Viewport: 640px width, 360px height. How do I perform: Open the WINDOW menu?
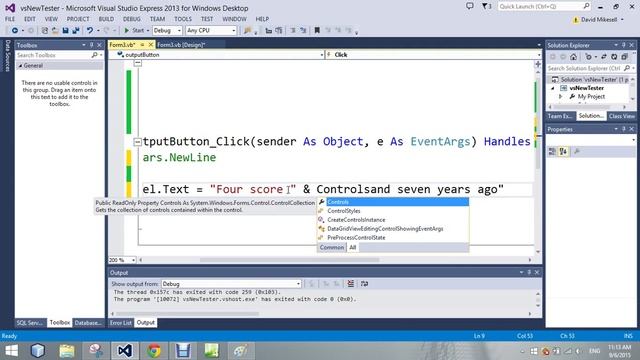pyautogui.click(x=234, y=19)
